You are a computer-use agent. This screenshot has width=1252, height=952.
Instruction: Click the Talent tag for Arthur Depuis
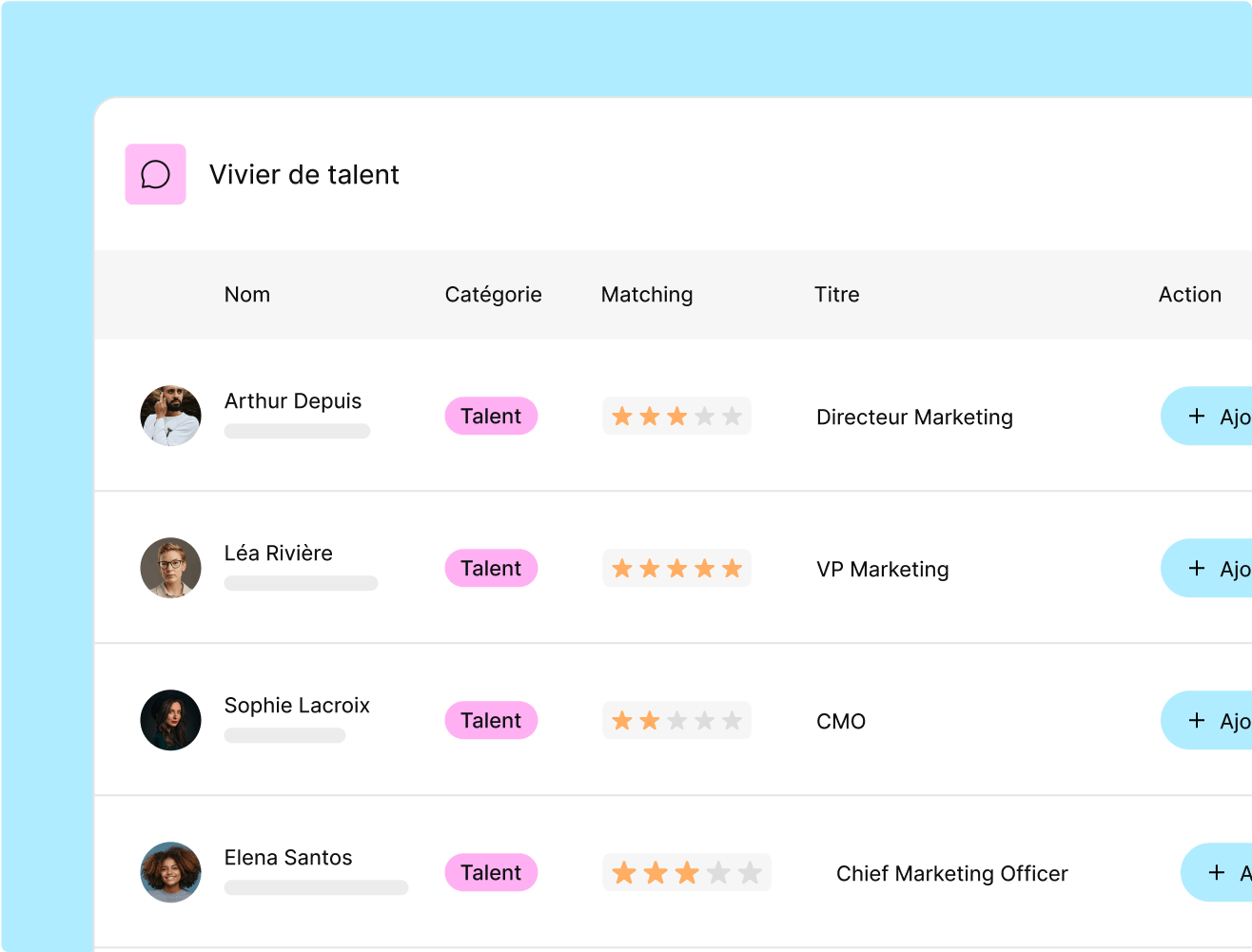coord(491,417)
